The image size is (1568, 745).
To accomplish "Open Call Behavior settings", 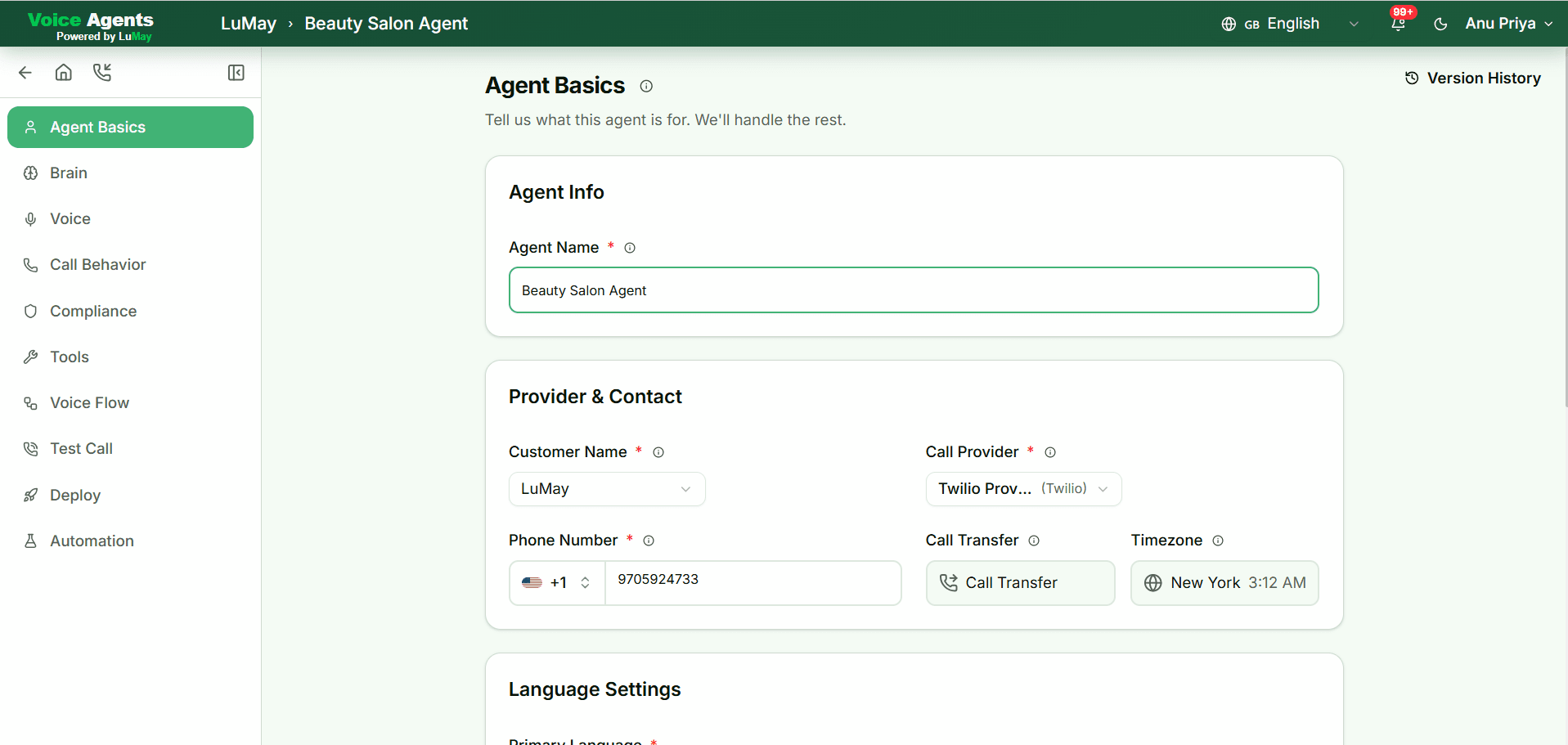I will click(x=130, y=265).
